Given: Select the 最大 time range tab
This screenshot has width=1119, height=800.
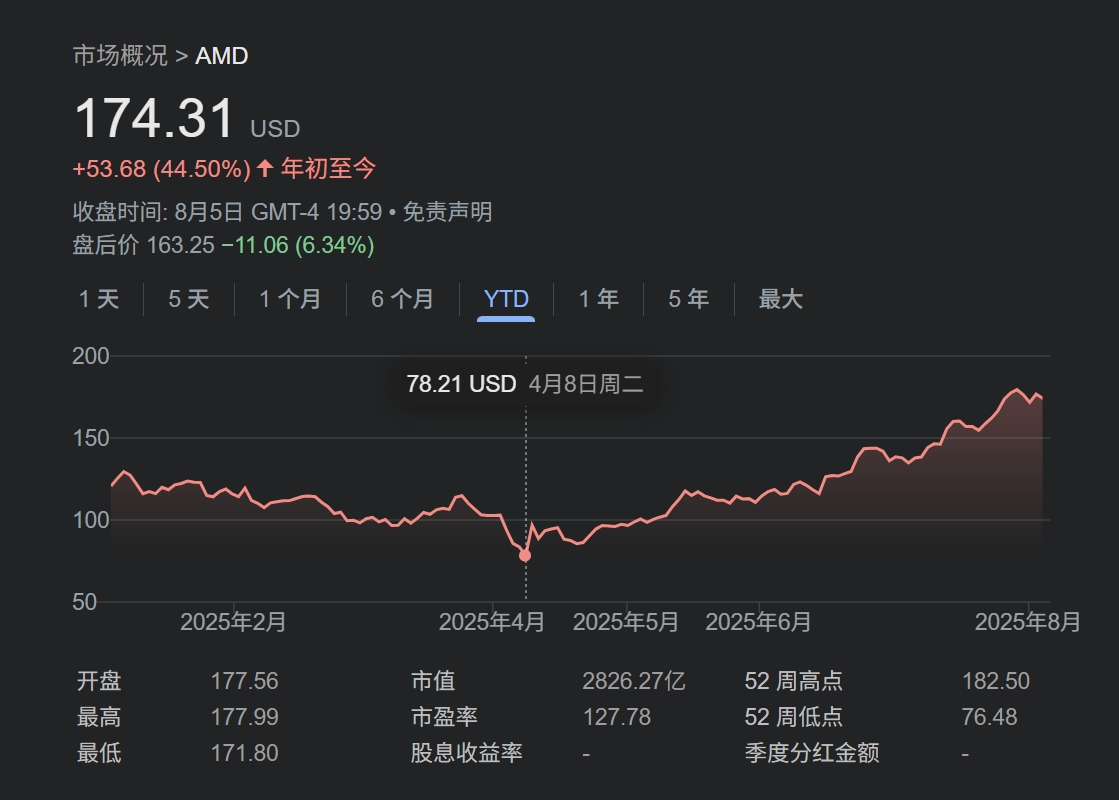Looking at the screenshot, I should pyautogui.click(x=780, y=299).
